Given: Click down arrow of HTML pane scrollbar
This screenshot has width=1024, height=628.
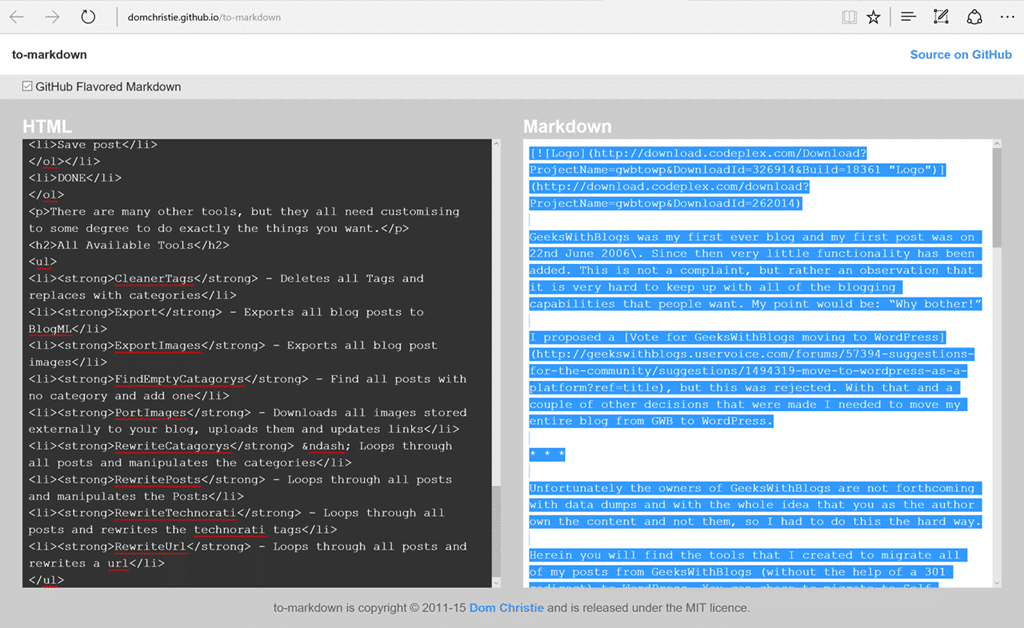Looking at the screenshot, I should pyautogui.click(x=496, y=582).
